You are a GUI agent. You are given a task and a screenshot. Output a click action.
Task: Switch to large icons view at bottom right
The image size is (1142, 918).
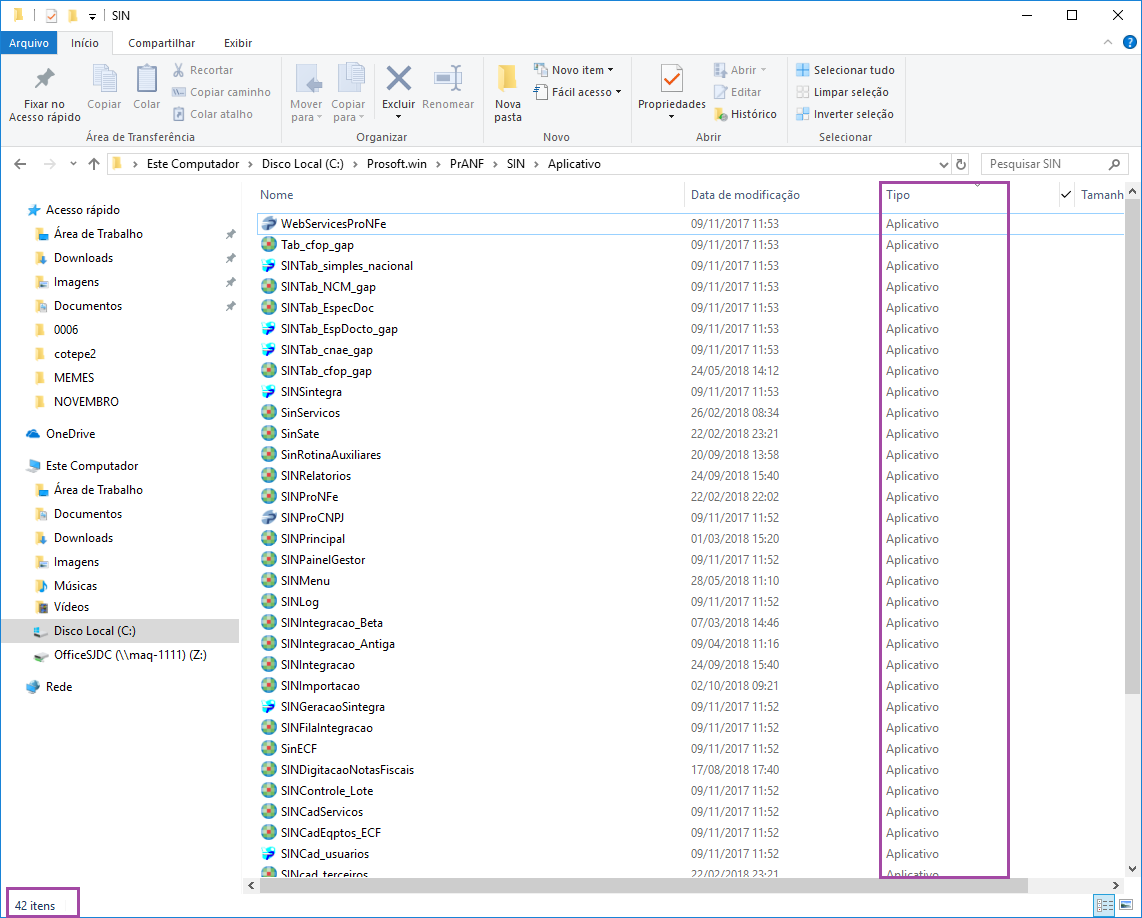click(1125, 905)
